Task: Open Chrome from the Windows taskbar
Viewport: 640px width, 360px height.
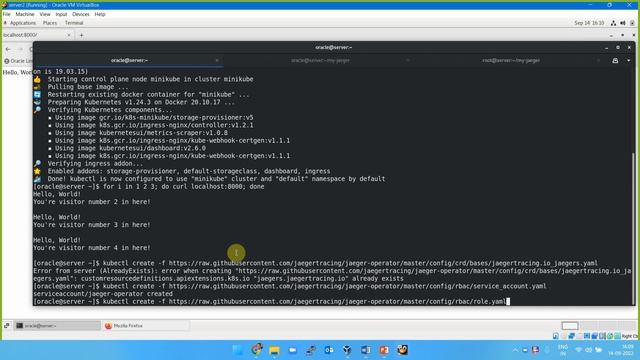Action: point(256,350)
